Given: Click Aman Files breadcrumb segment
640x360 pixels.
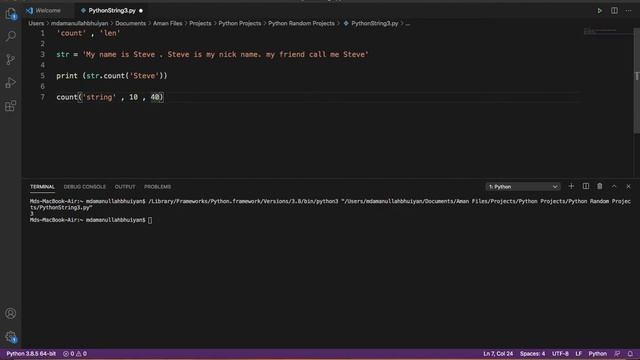Looking at the screenshot, I should (168, 24).
